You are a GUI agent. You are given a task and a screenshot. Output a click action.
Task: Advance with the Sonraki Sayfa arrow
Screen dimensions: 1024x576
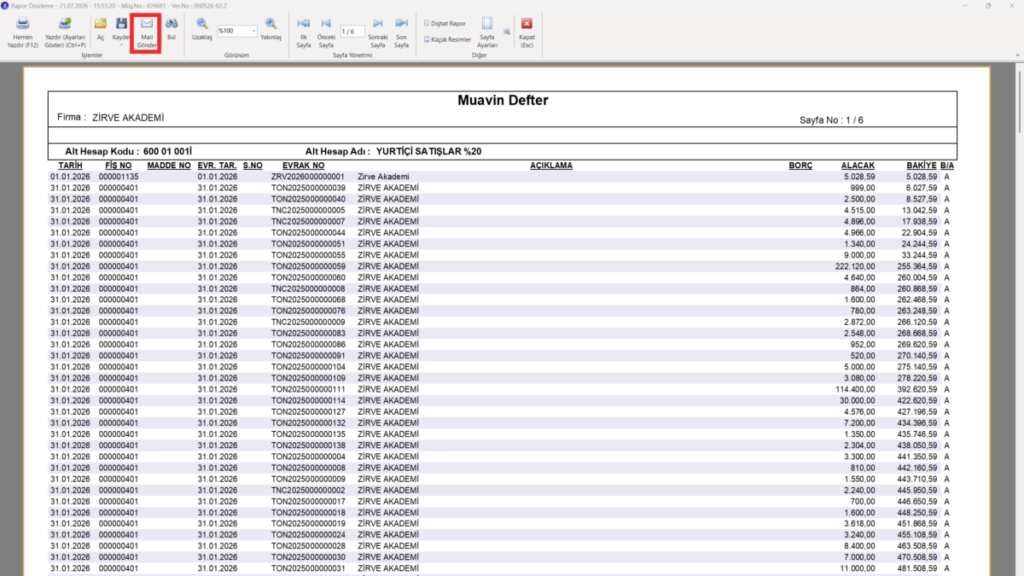[377, 24]
